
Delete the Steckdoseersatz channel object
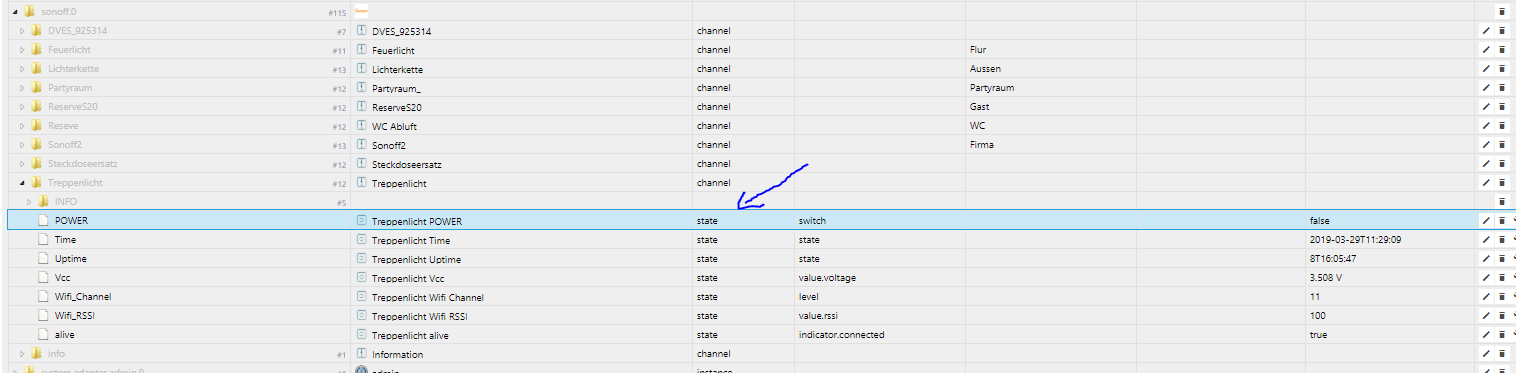coord(1501,164)
